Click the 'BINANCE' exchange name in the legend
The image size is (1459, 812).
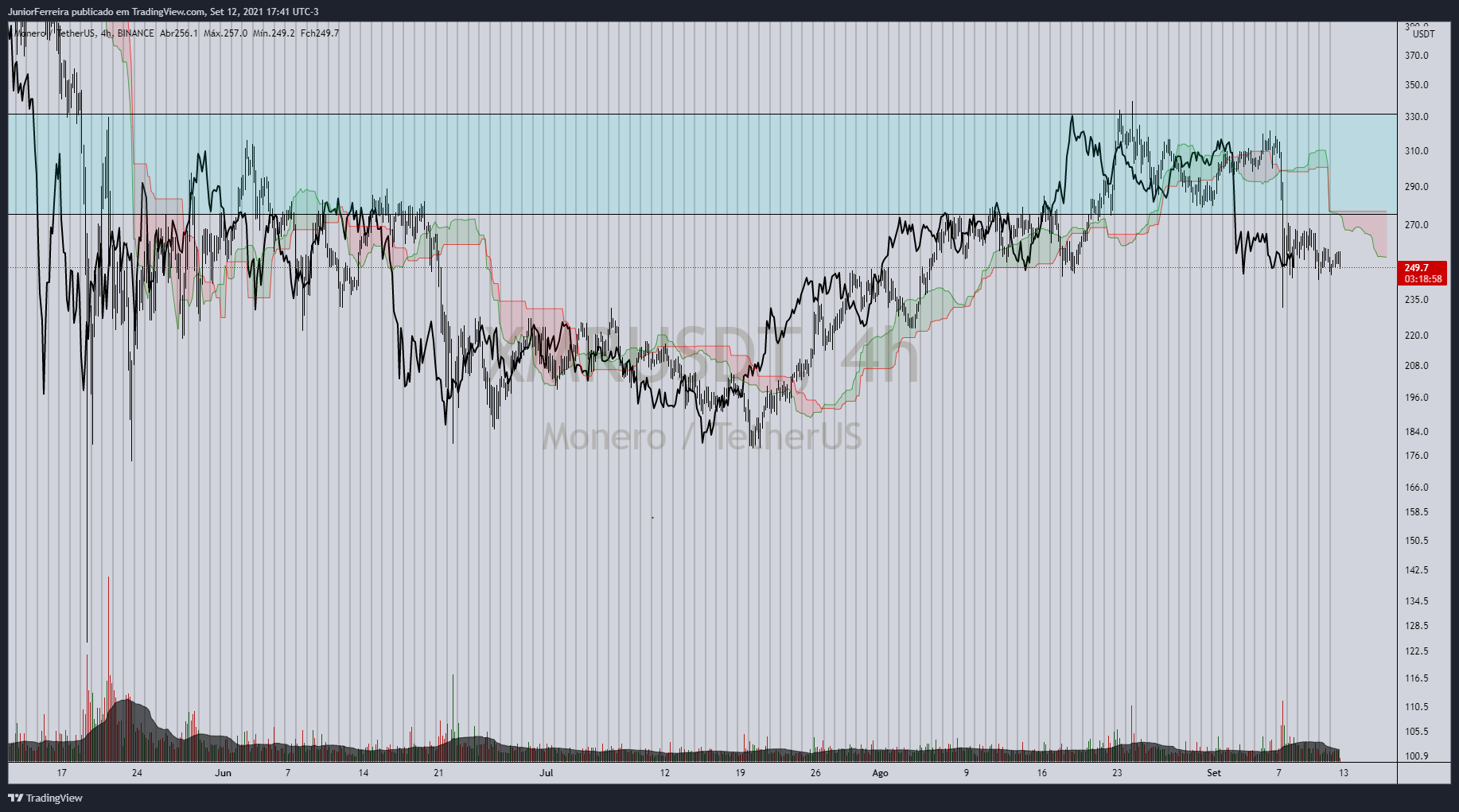(136, 33)
